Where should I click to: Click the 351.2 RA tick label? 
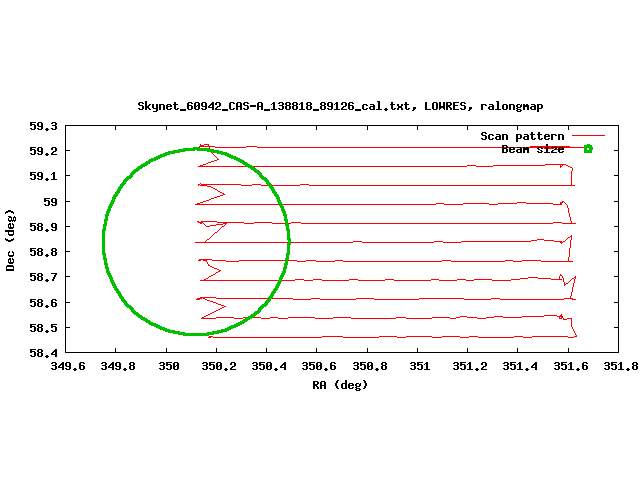click(x=470, y=366)
